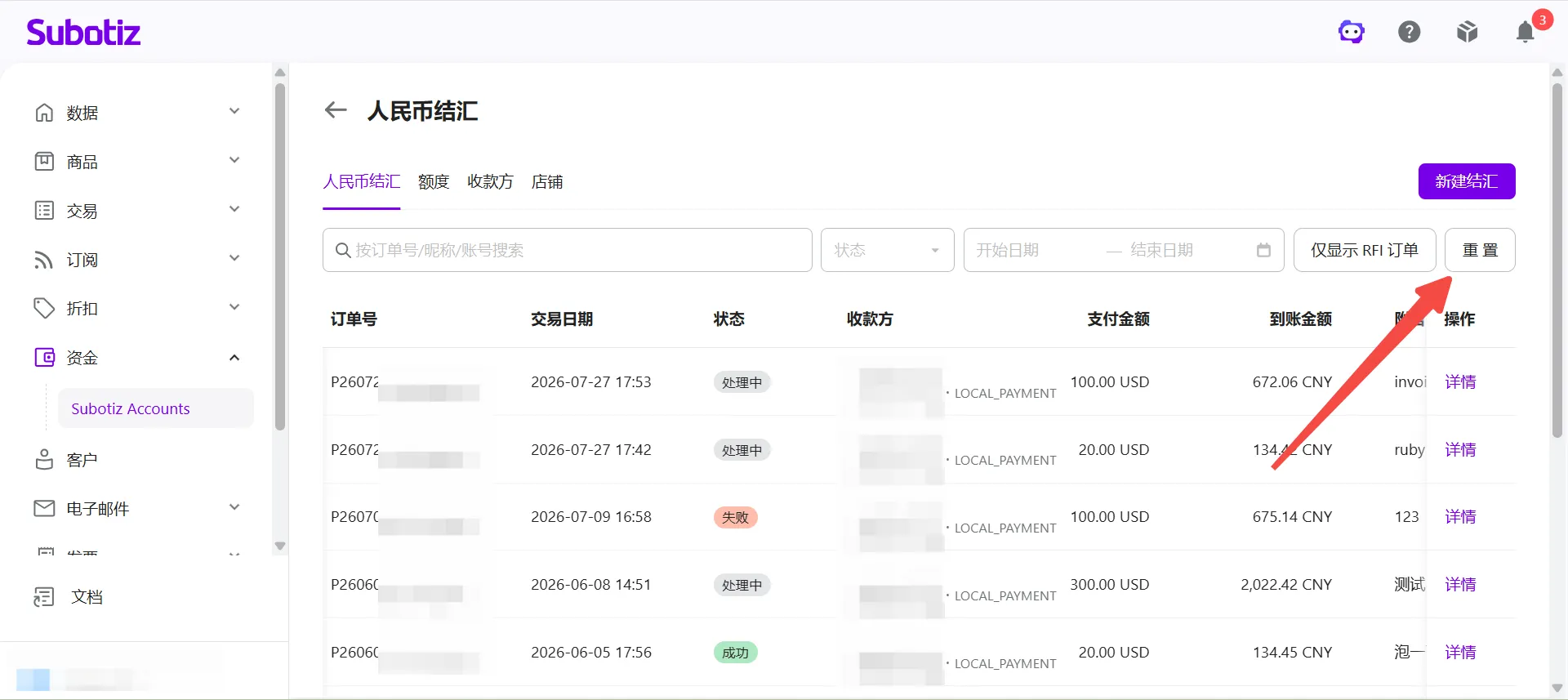Focus the order number search field

click(x=568, y=250)
